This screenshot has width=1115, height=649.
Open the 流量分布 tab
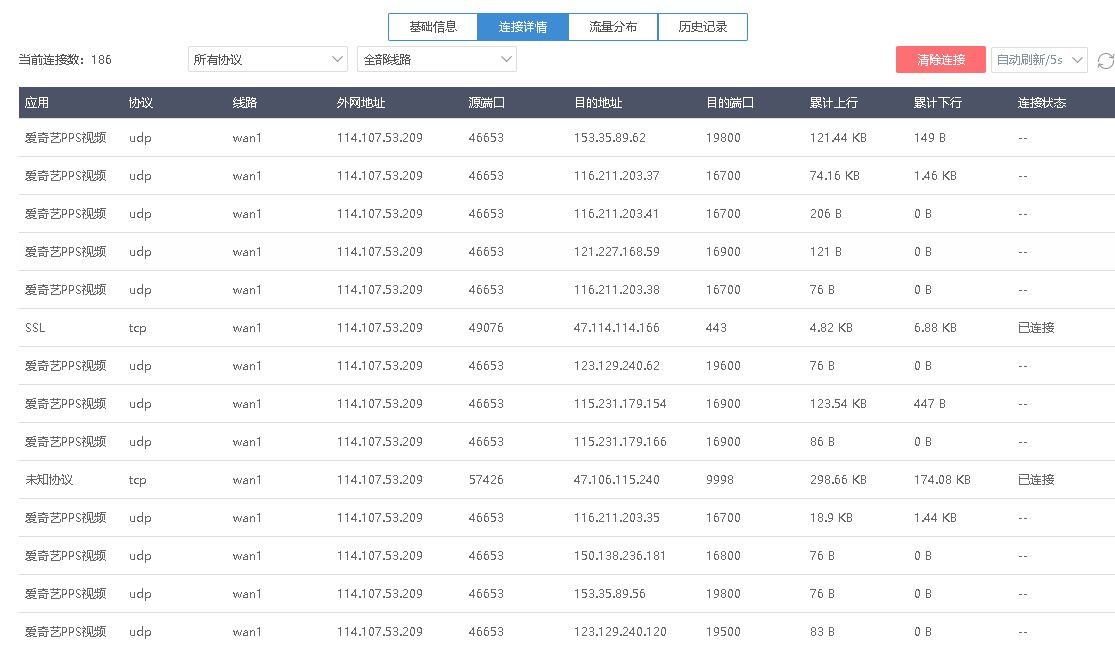[613, 27]
